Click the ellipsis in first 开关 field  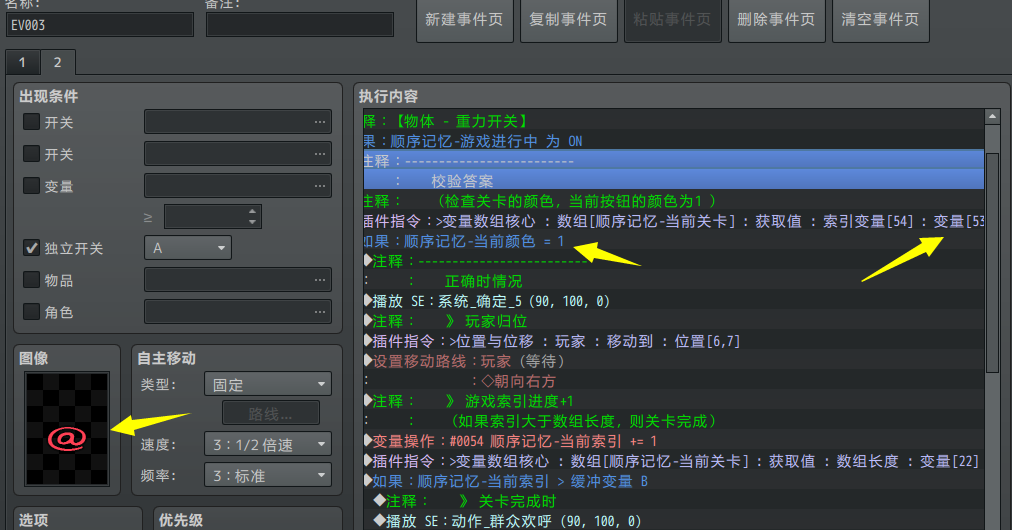pos(320,123)
